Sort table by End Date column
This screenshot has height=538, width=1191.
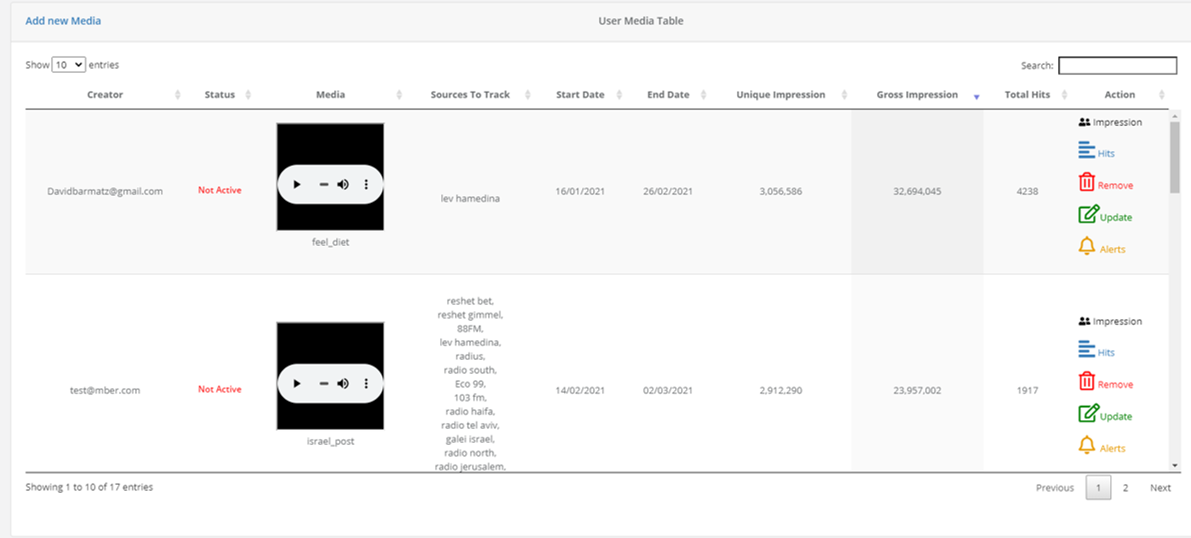click(x=668, y=95)
